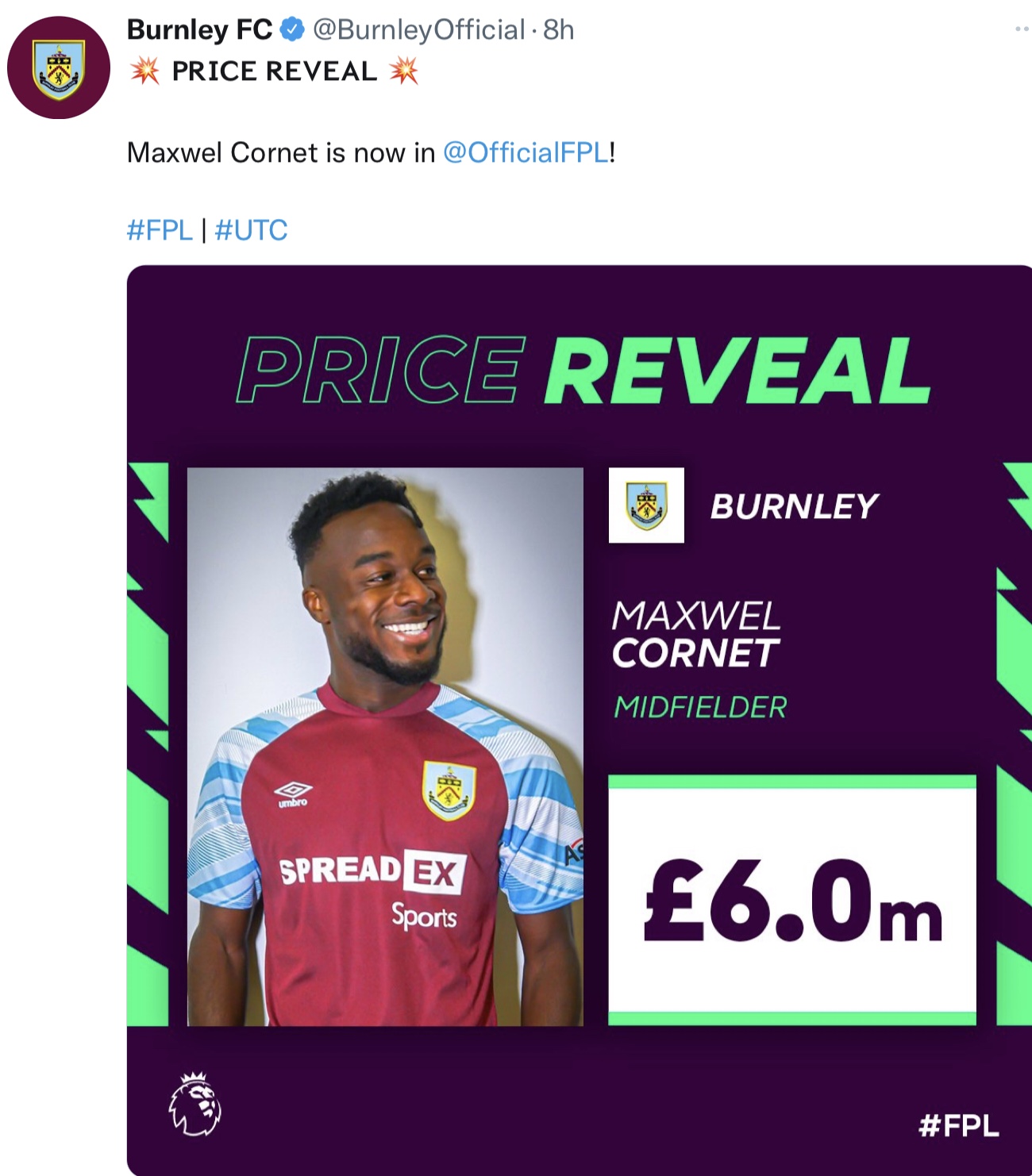This screenshot has height=1176, width=1032.
Task: Click the Premier League lion logo
Action: pos(195,1104)
